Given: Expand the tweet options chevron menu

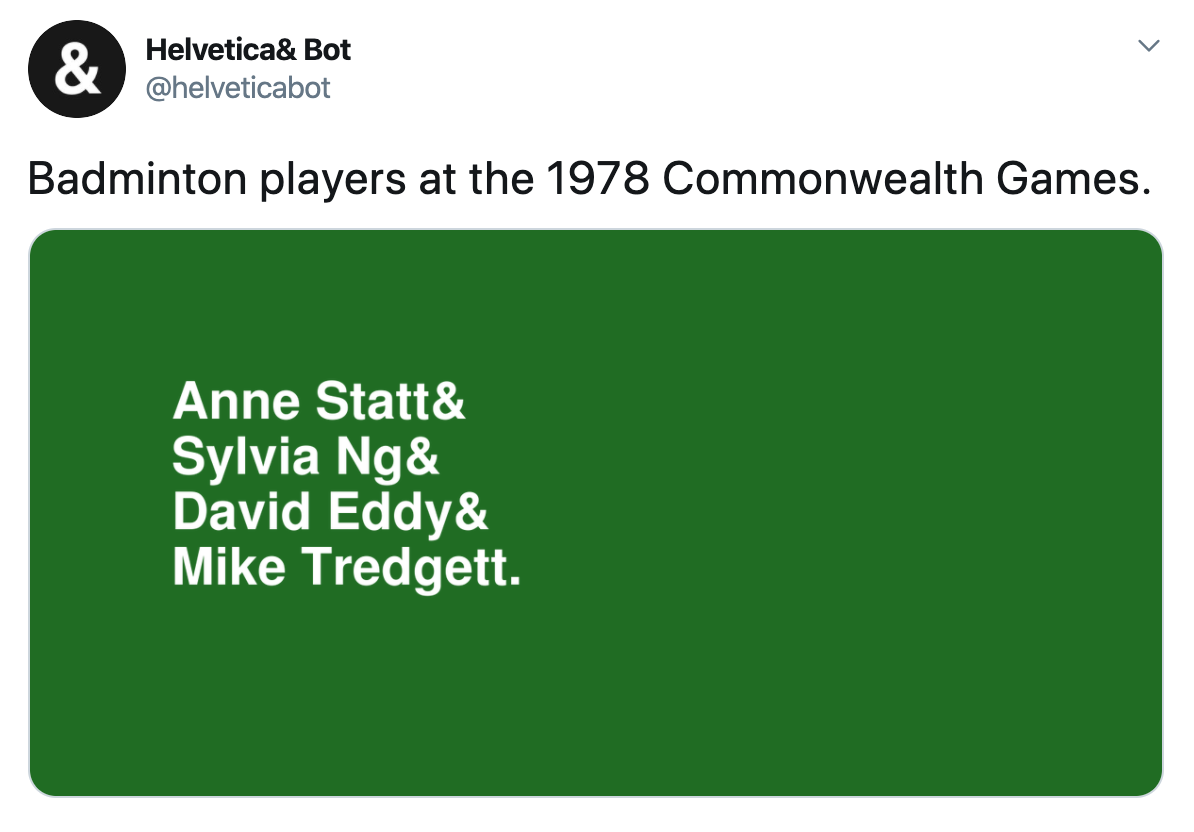Looking at the screenshot, I should [x=1148, y=46].
